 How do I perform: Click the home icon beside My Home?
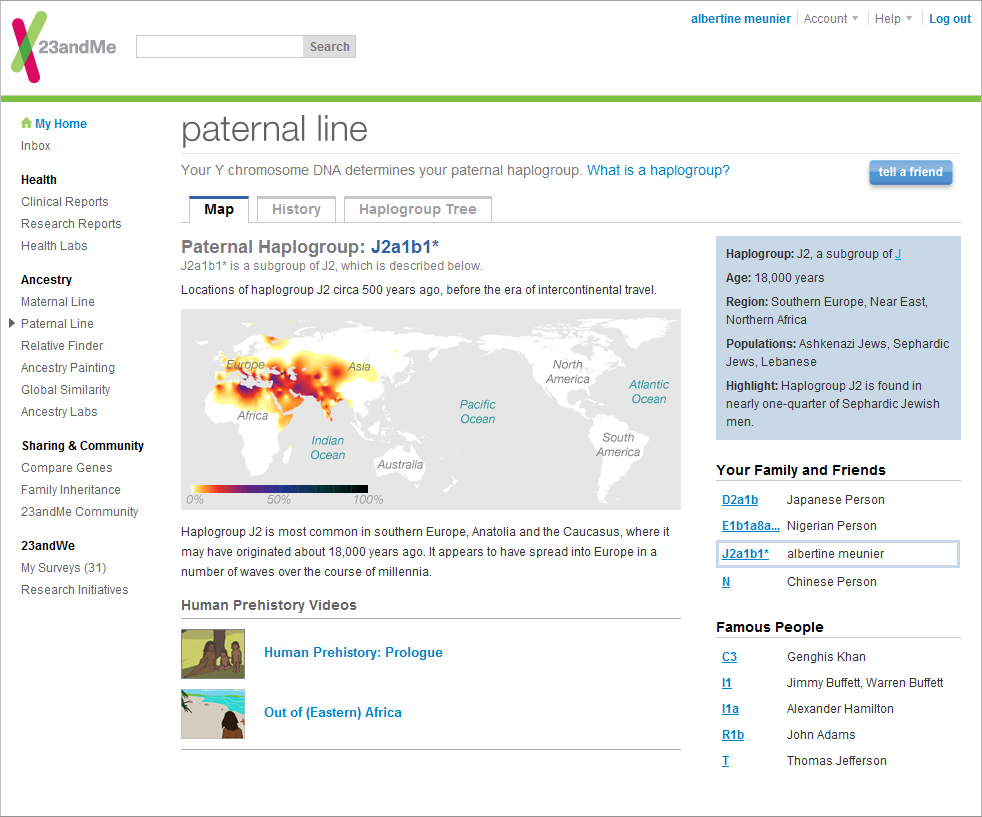point(26,123)
